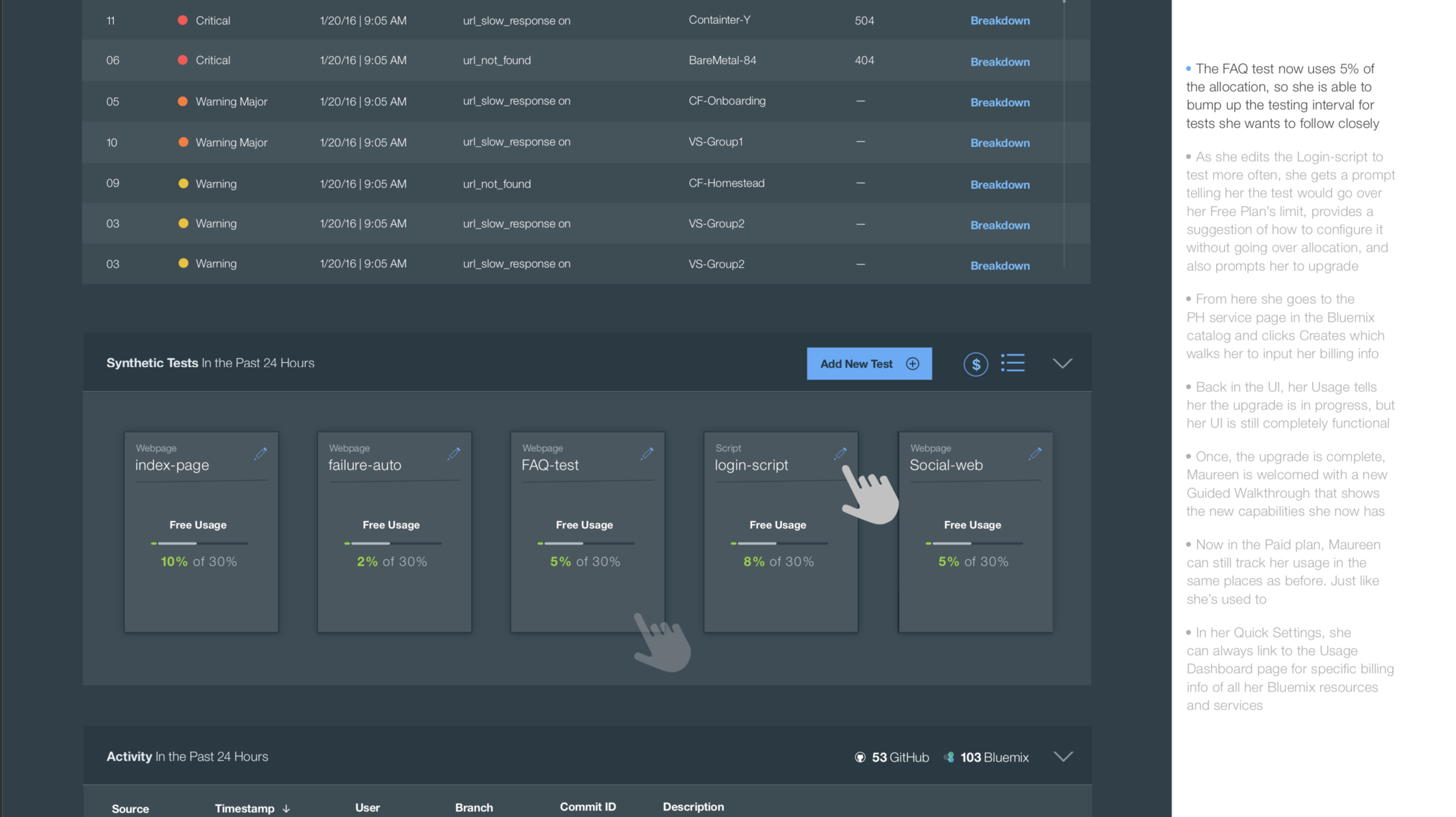The image size is (1456, 817).
Task: Open Breakdown for BareMetal-84 alert
Action: 999,62
